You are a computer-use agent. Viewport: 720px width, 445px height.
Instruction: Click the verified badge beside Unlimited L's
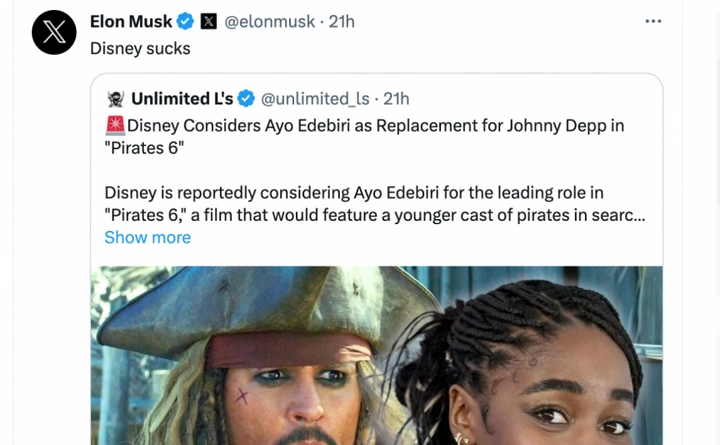point(247,98)
